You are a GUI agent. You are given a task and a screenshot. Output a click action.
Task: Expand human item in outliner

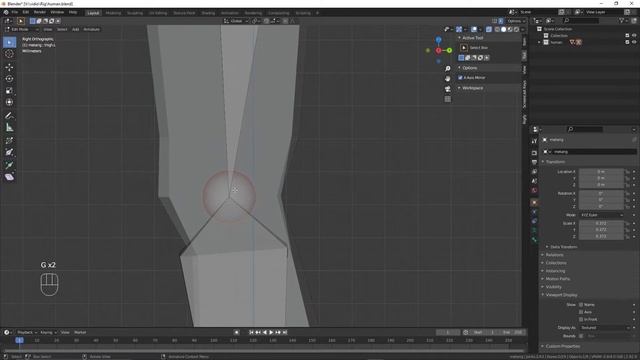539,42
